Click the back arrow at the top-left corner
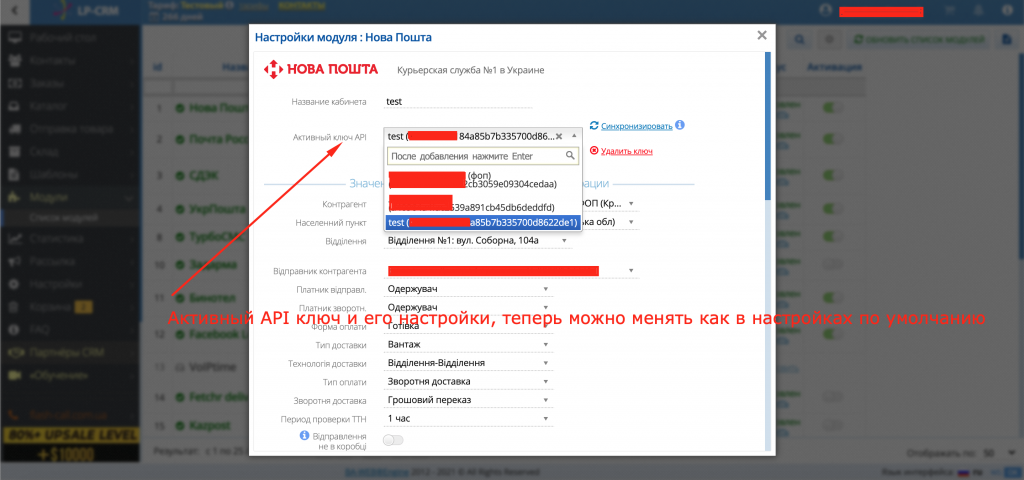This screenshot has height=480, width=1024. [15, 10]
